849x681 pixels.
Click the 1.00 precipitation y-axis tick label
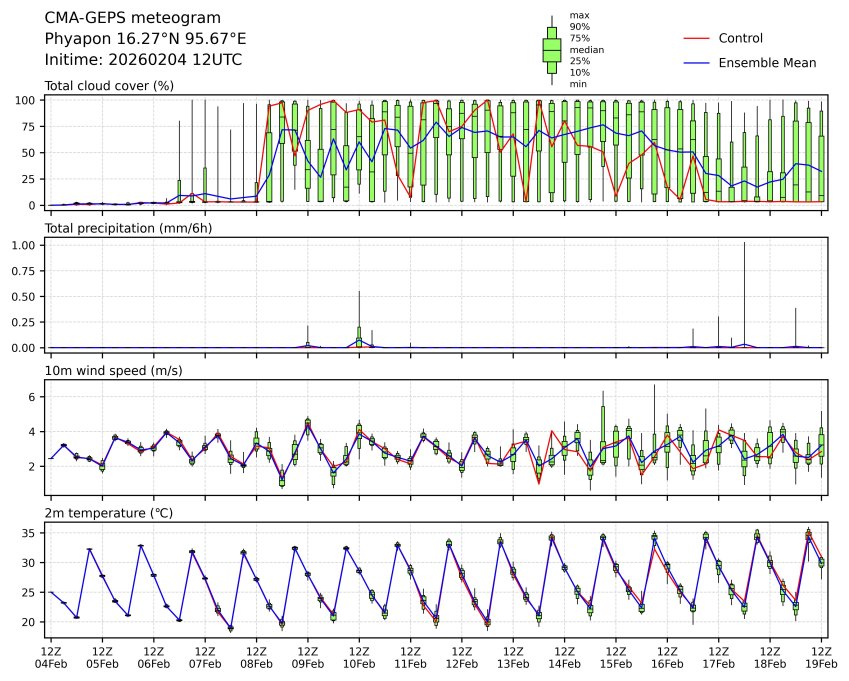[29, 245]
